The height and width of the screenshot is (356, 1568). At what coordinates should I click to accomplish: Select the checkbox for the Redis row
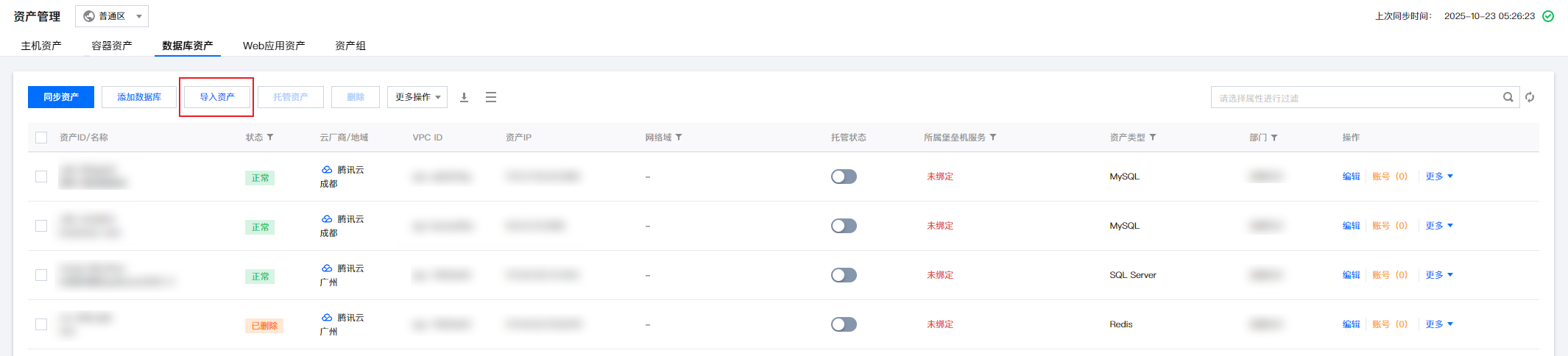41,324
